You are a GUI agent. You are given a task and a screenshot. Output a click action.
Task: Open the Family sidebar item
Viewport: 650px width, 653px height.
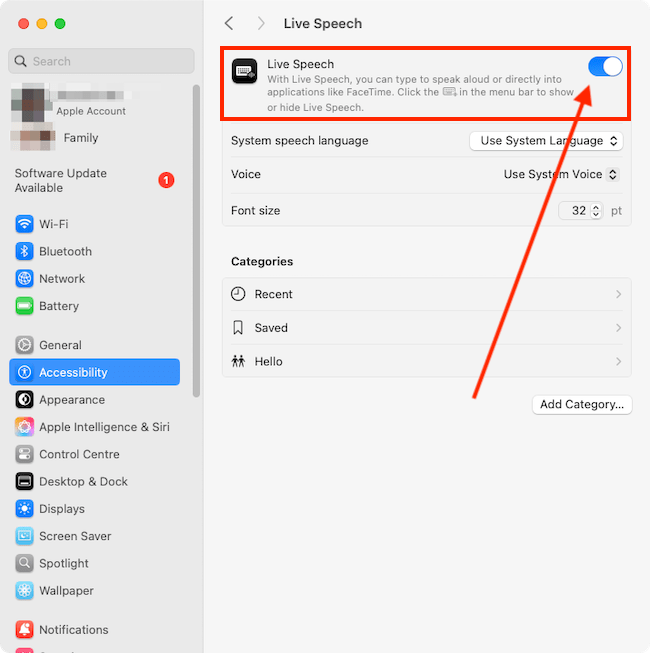coord(81,138)
